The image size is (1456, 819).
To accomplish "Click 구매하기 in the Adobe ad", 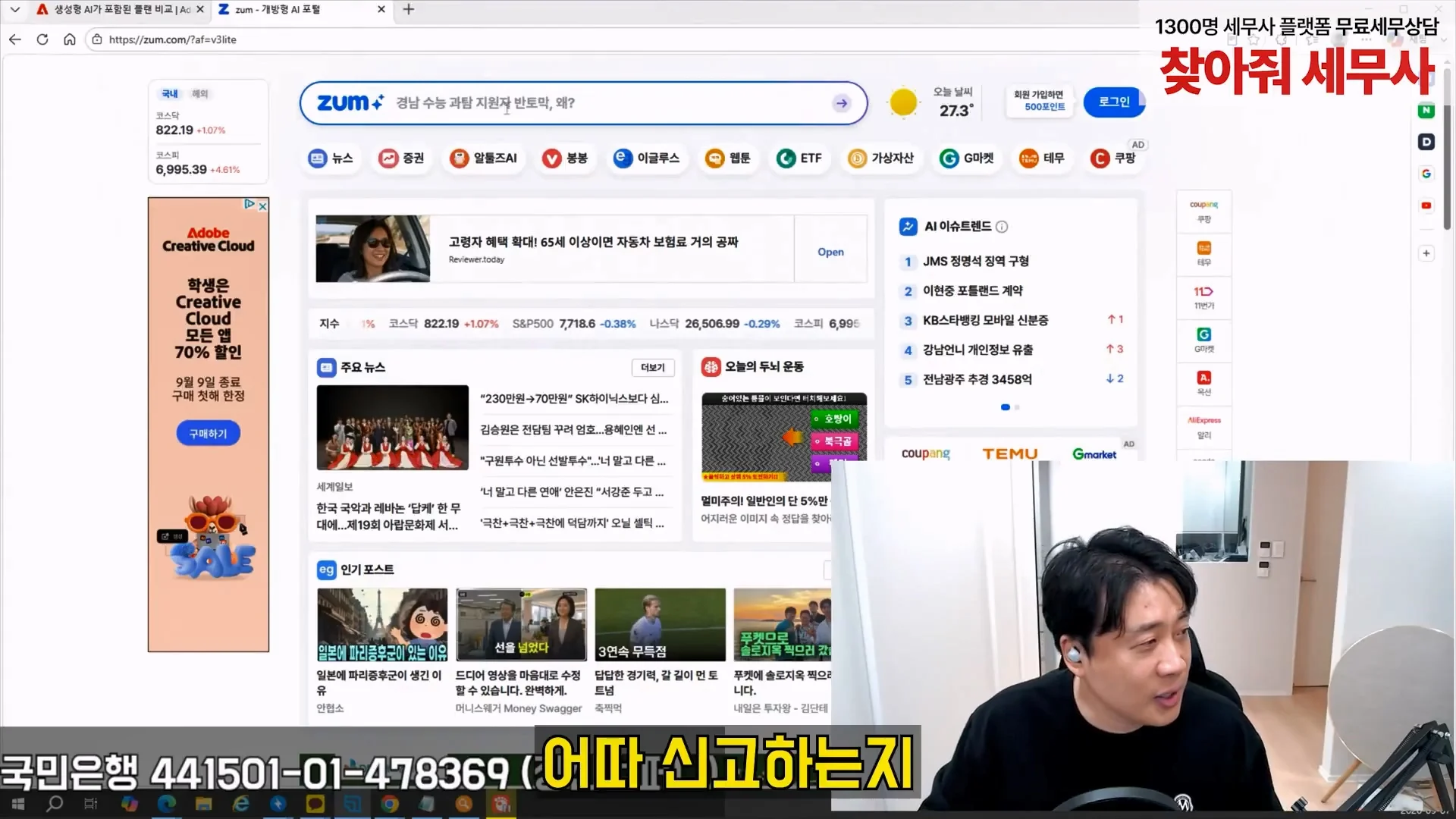I will tap(208, 434).
